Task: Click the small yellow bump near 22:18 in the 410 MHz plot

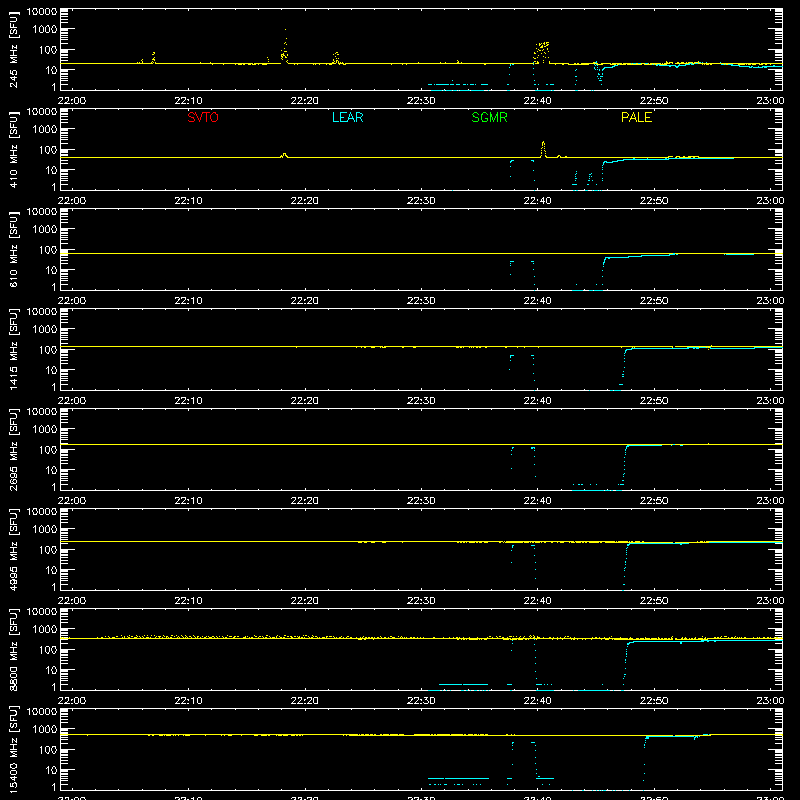Action: [284, 155]
